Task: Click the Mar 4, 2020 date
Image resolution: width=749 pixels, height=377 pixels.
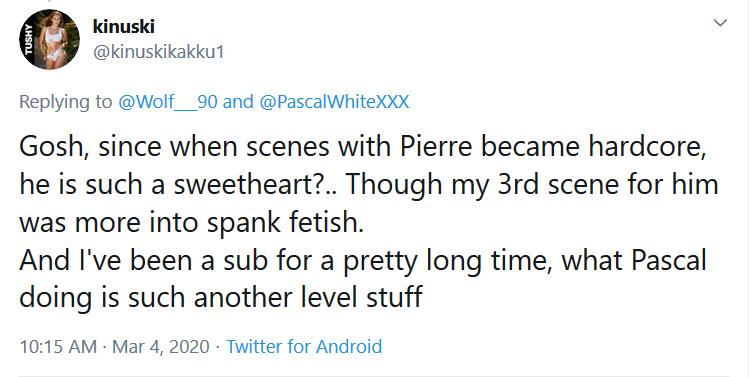Action: point(160,346)
